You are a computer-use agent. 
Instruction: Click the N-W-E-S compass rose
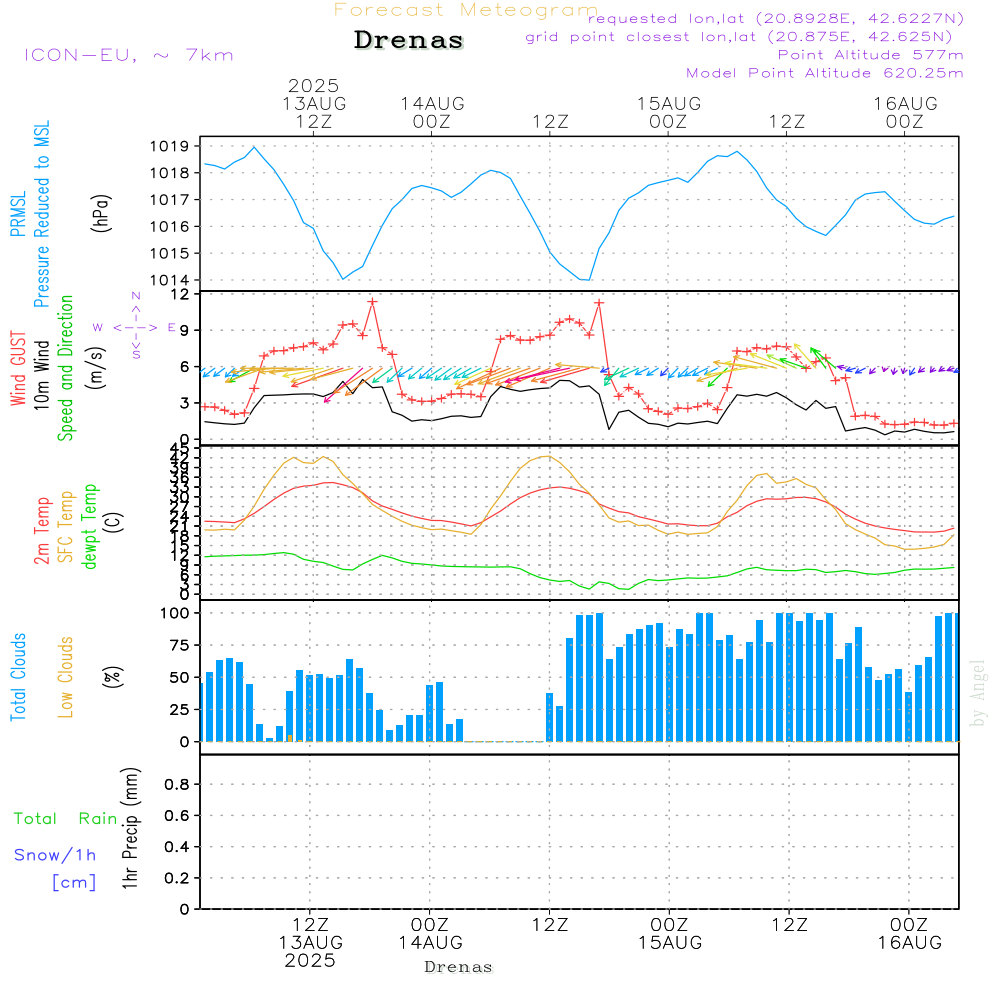coord(136,327)
